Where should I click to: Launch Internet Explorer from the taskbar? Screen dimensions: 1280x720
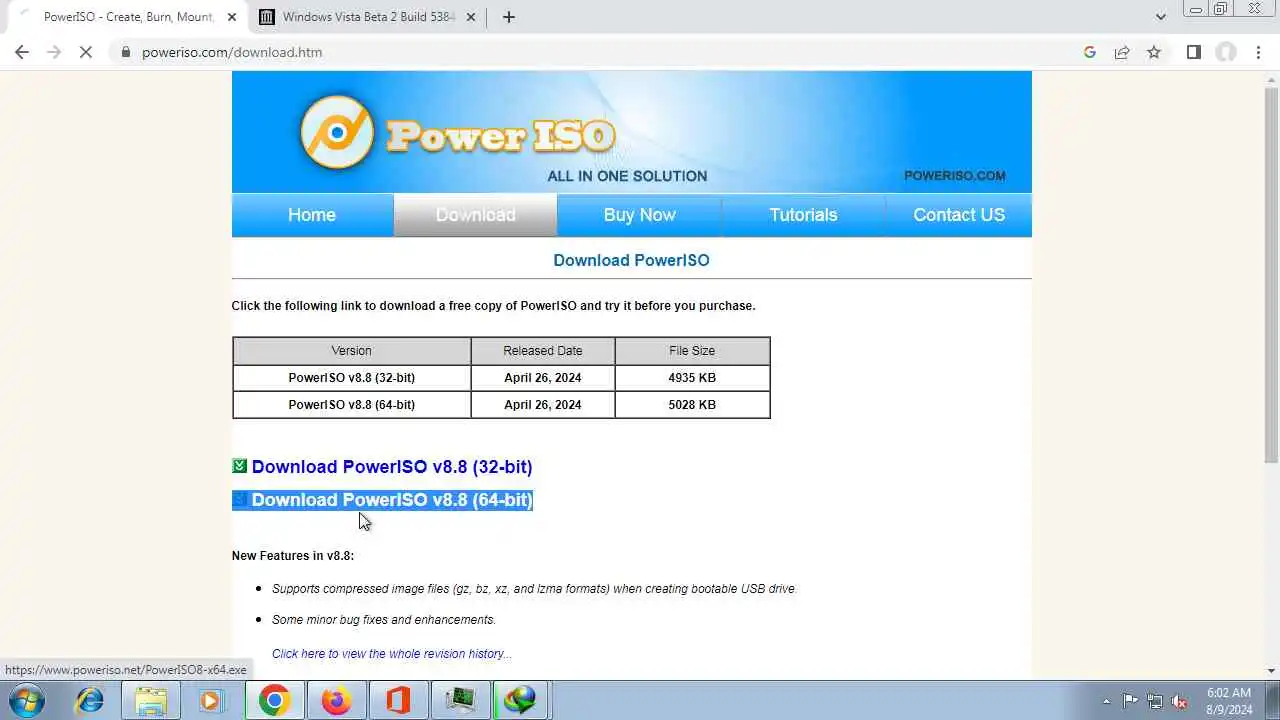pyautogui.click(x=90, y=701)
